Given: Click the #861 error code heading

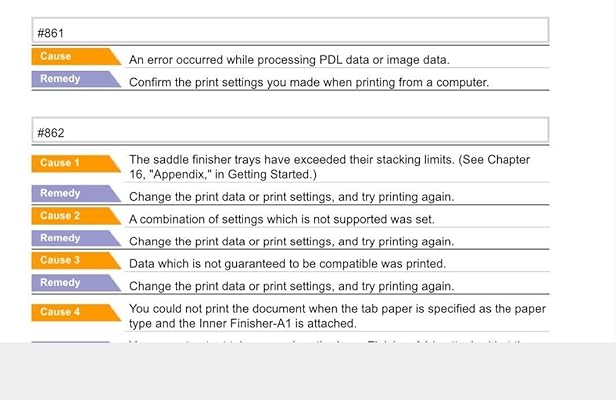Looking at the screenshot, I should 50,32.
